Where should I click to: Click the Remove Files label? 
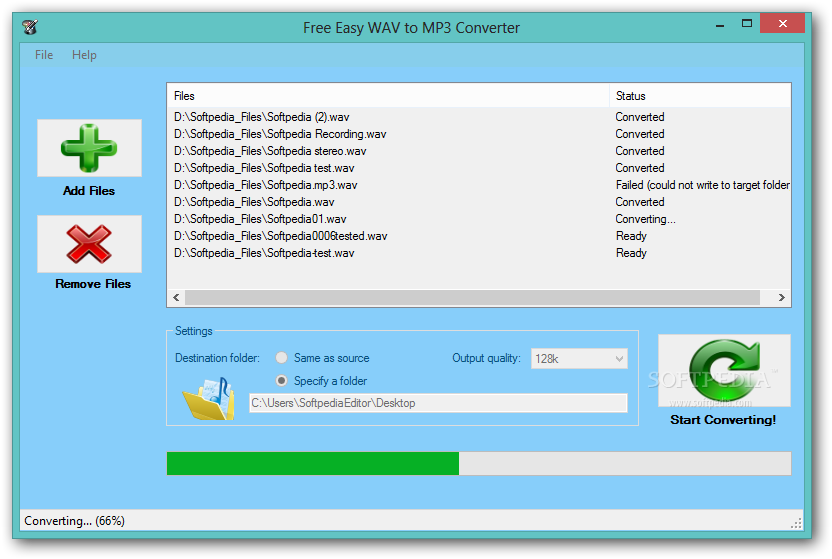point(93,284)
